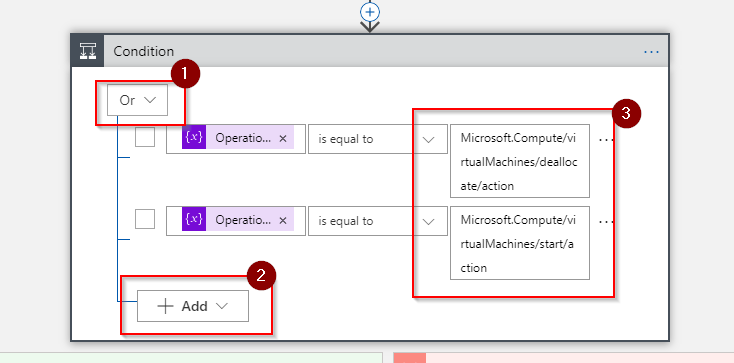
Task: Click the plus insert-step icon above Condition
Action: click(370, 12)
